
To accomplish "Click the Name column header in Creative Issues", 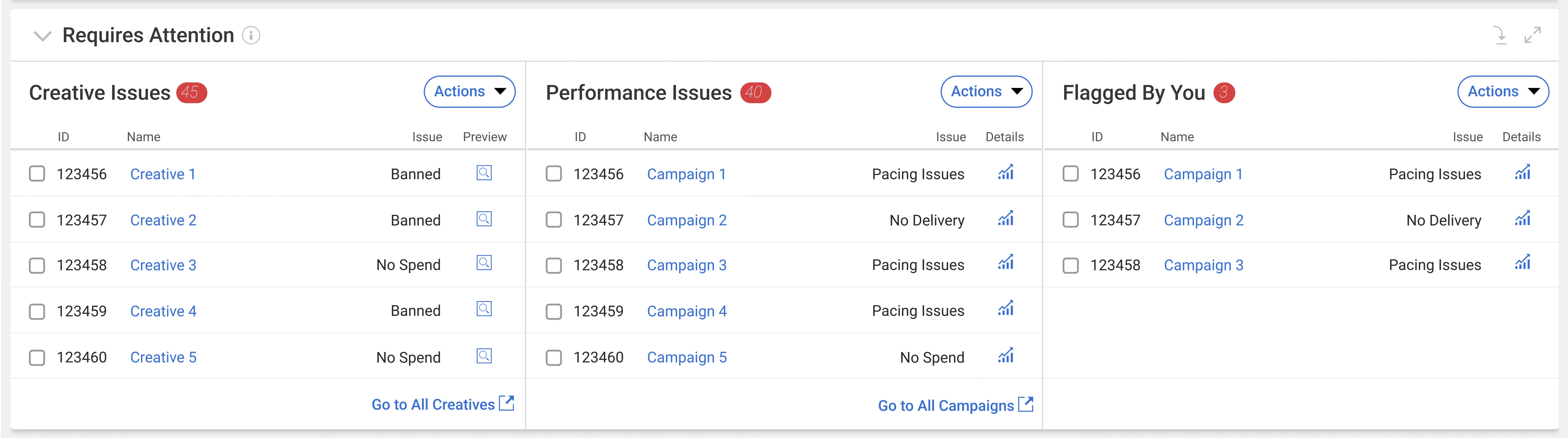I will [143, 137].
